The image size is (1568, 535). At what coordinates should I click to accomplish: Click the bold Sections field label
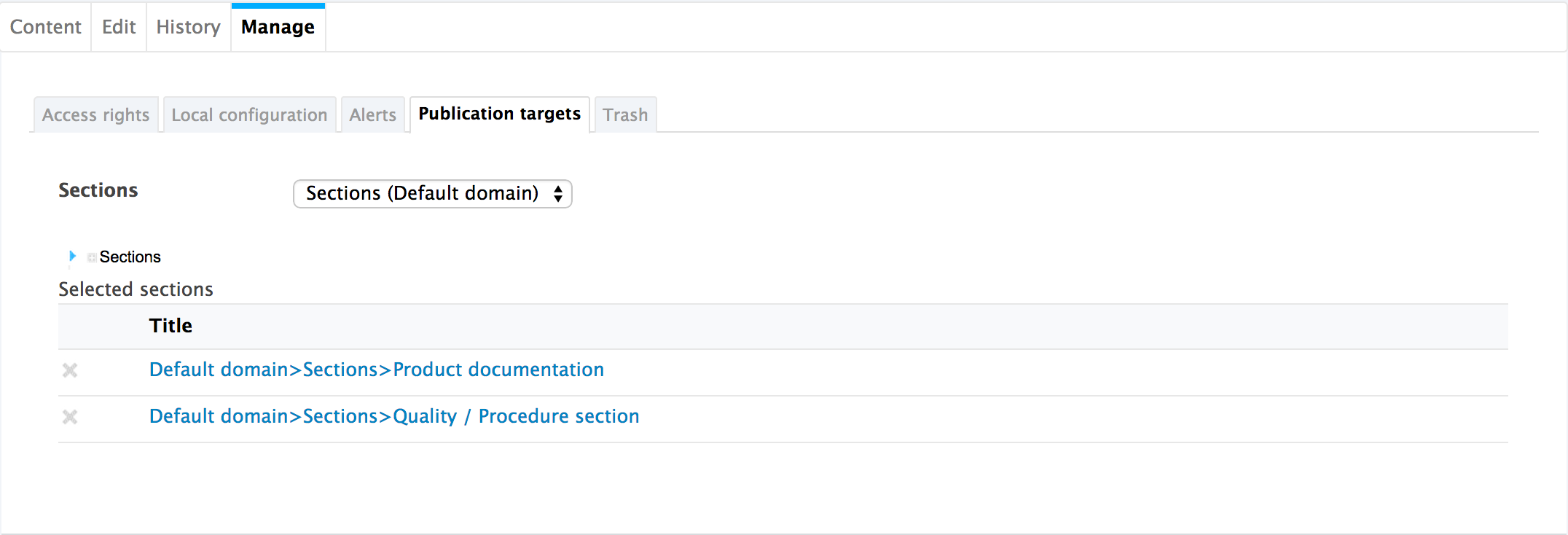(x=98, y=190)
